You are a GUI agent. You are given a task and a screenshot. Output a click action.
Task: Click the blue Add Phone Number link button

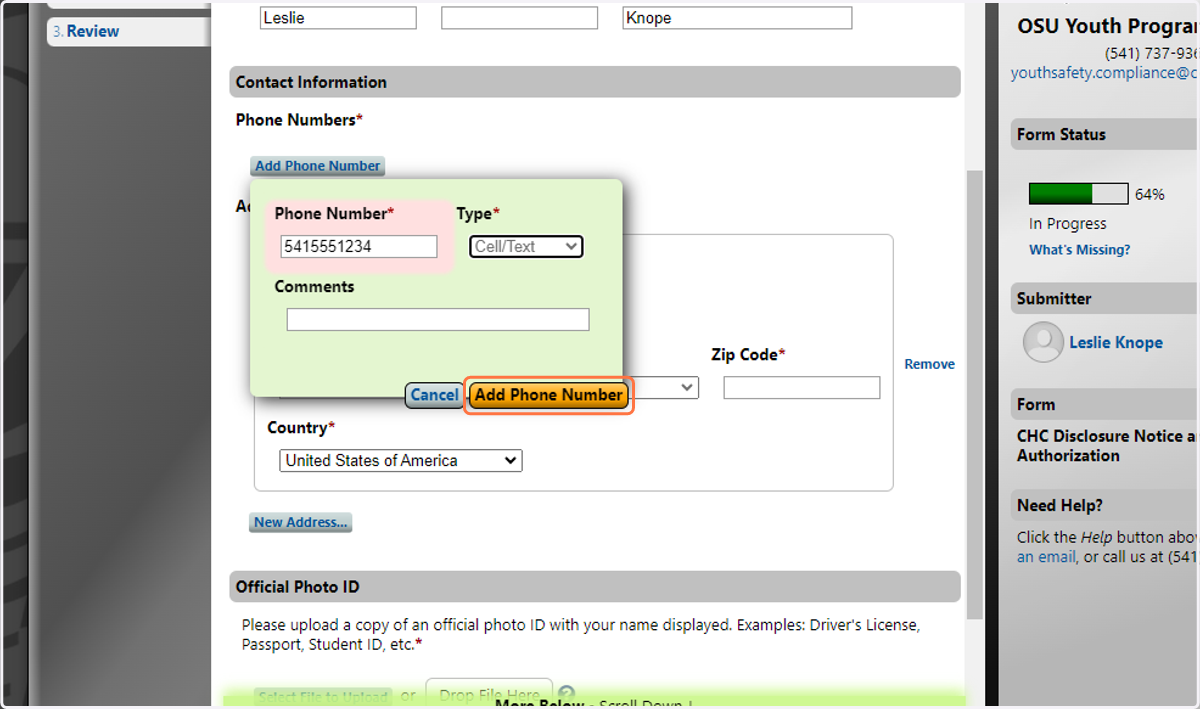[x=317, y=166]
